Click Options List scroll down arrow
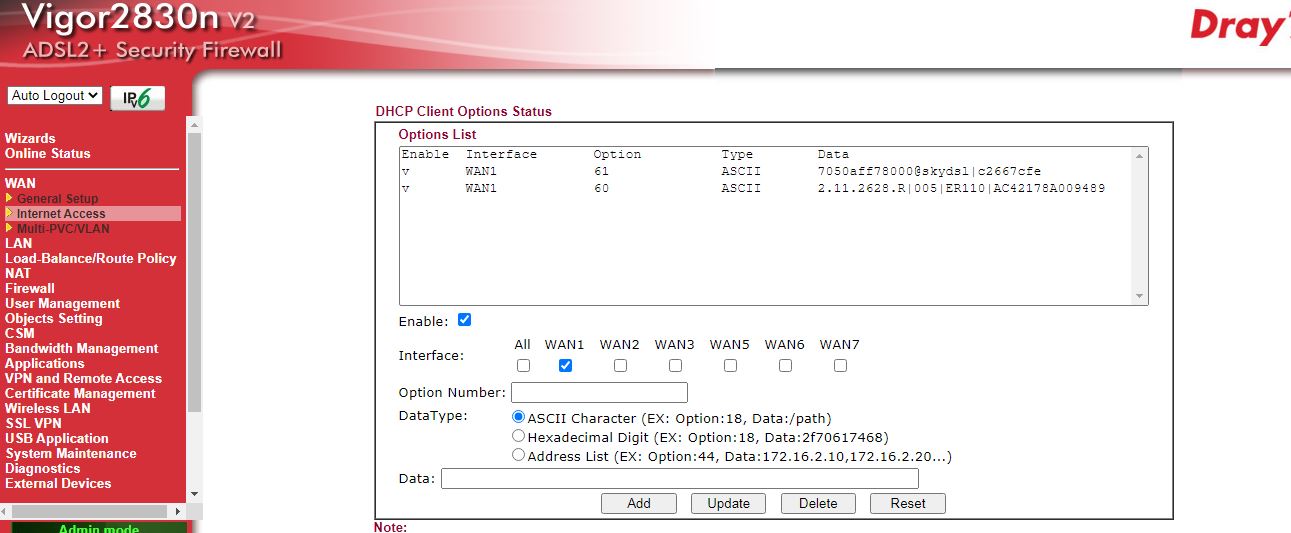Viewport: 1291px width, 533px height. [1139, 296]
